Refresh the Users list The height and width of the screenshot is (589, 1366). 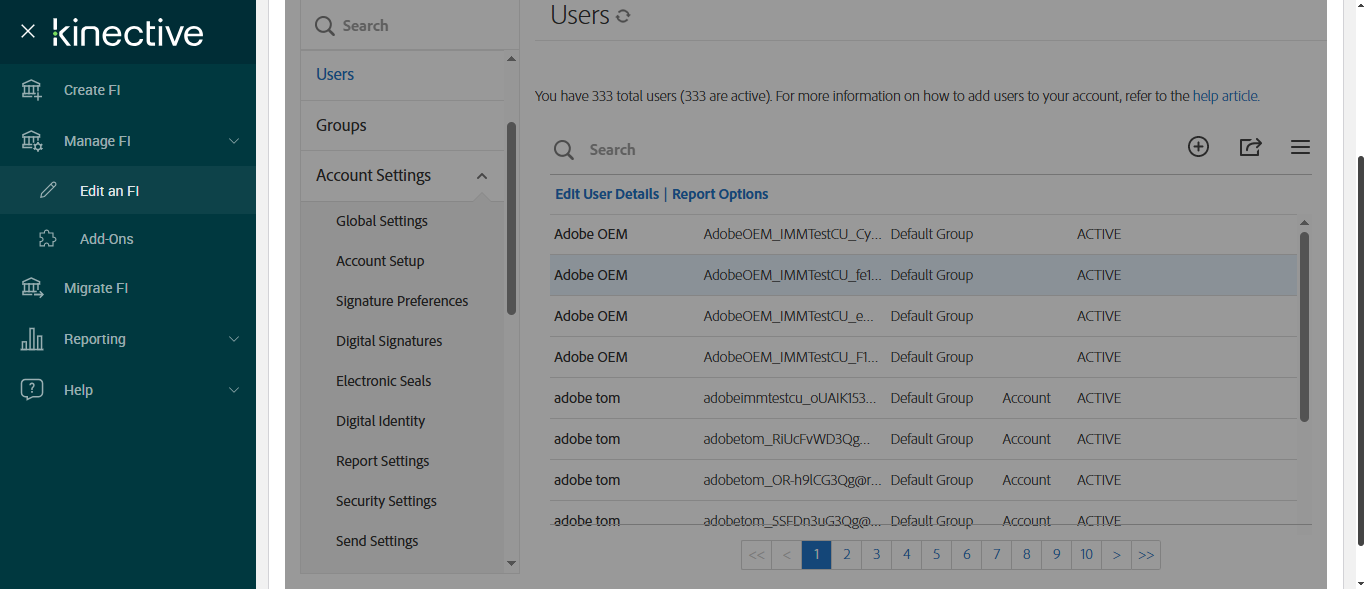623,16
